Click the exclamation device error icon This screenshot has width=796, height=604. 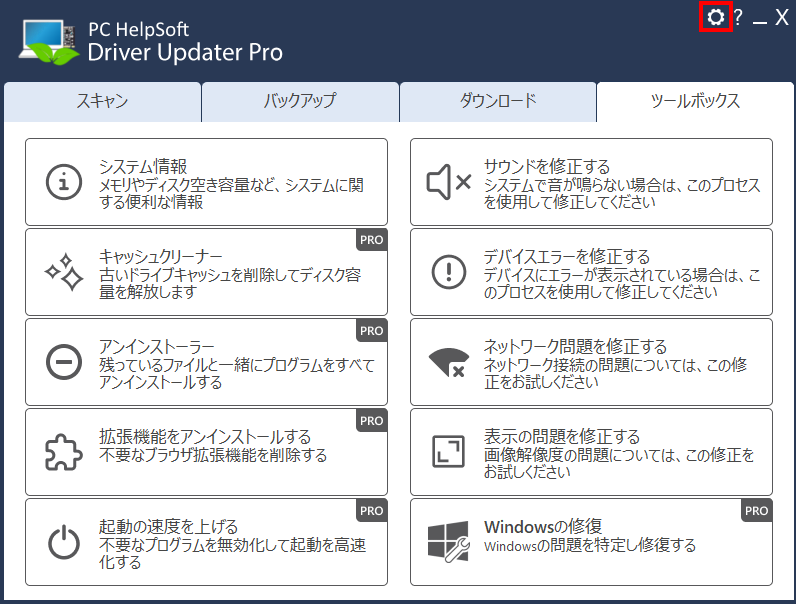(449, 272)
